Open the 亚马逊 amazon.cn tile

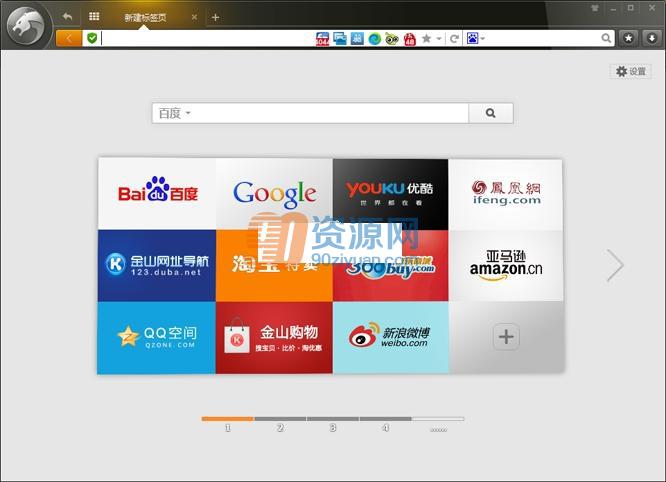click(505, 265)
